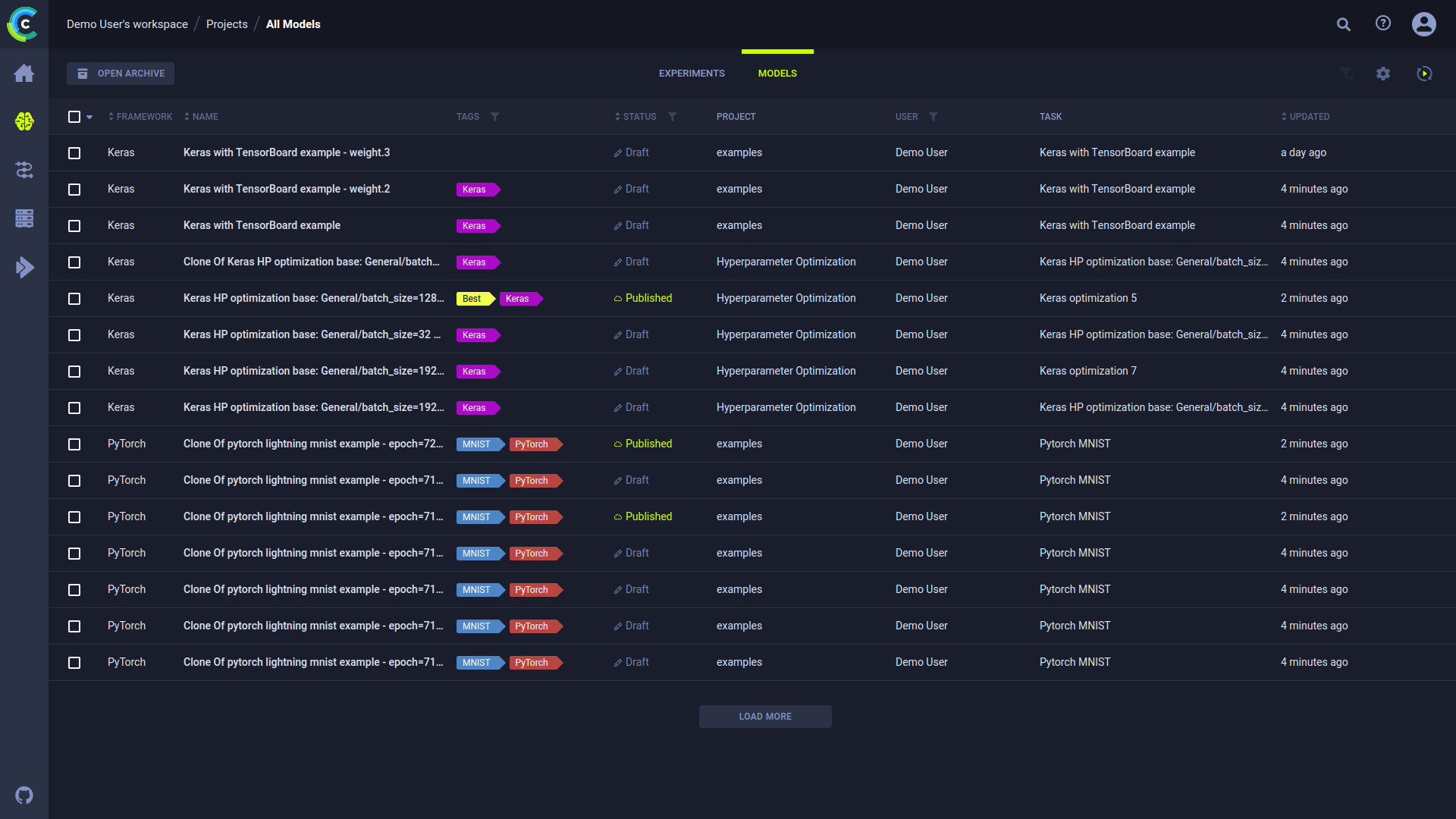Select all models header checkbox
This screenshot has width=1456, height=819.
click(74, 117)
